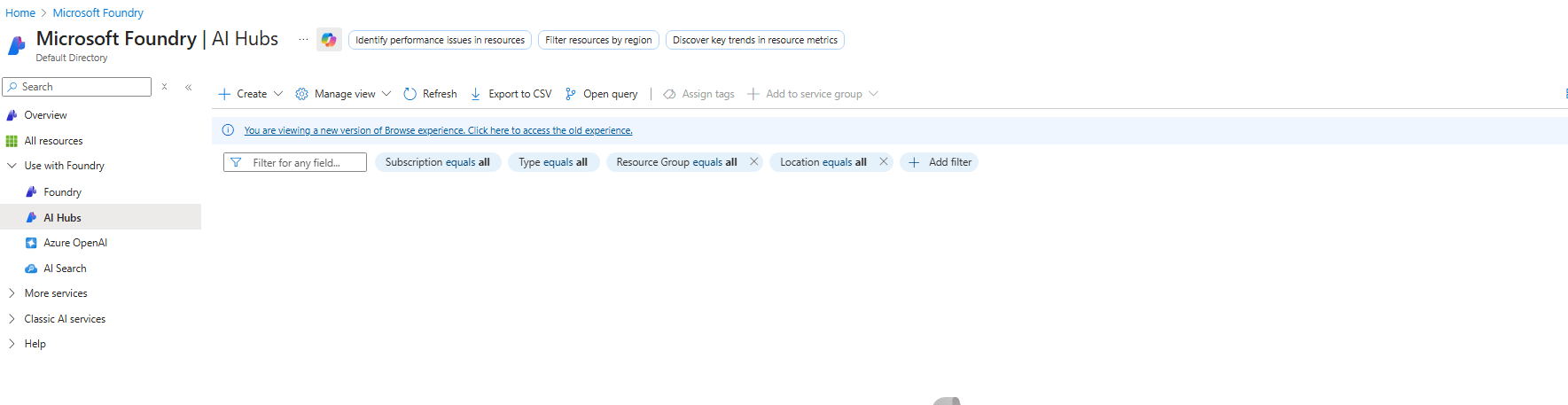Screen dimensions: 1568x405
Task: Click Export to CSV label
Action: click(x=520, y=94)
